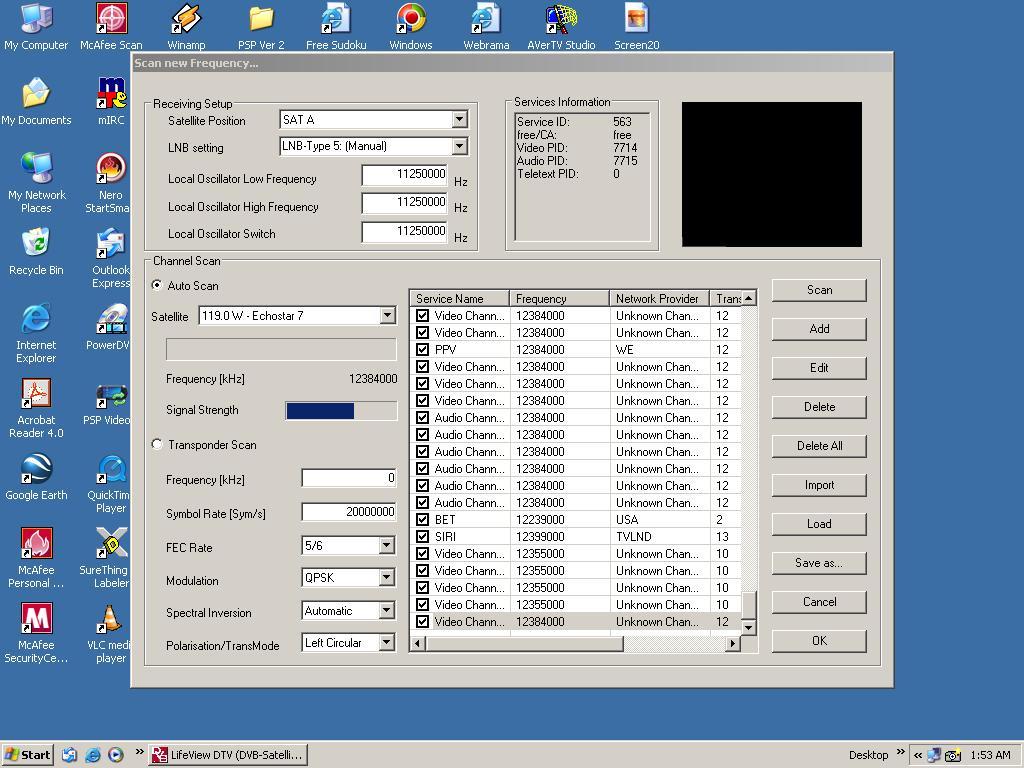Confirm with the OK button
This screenshot has width=1024, height=768.
[x=819, y=641]
